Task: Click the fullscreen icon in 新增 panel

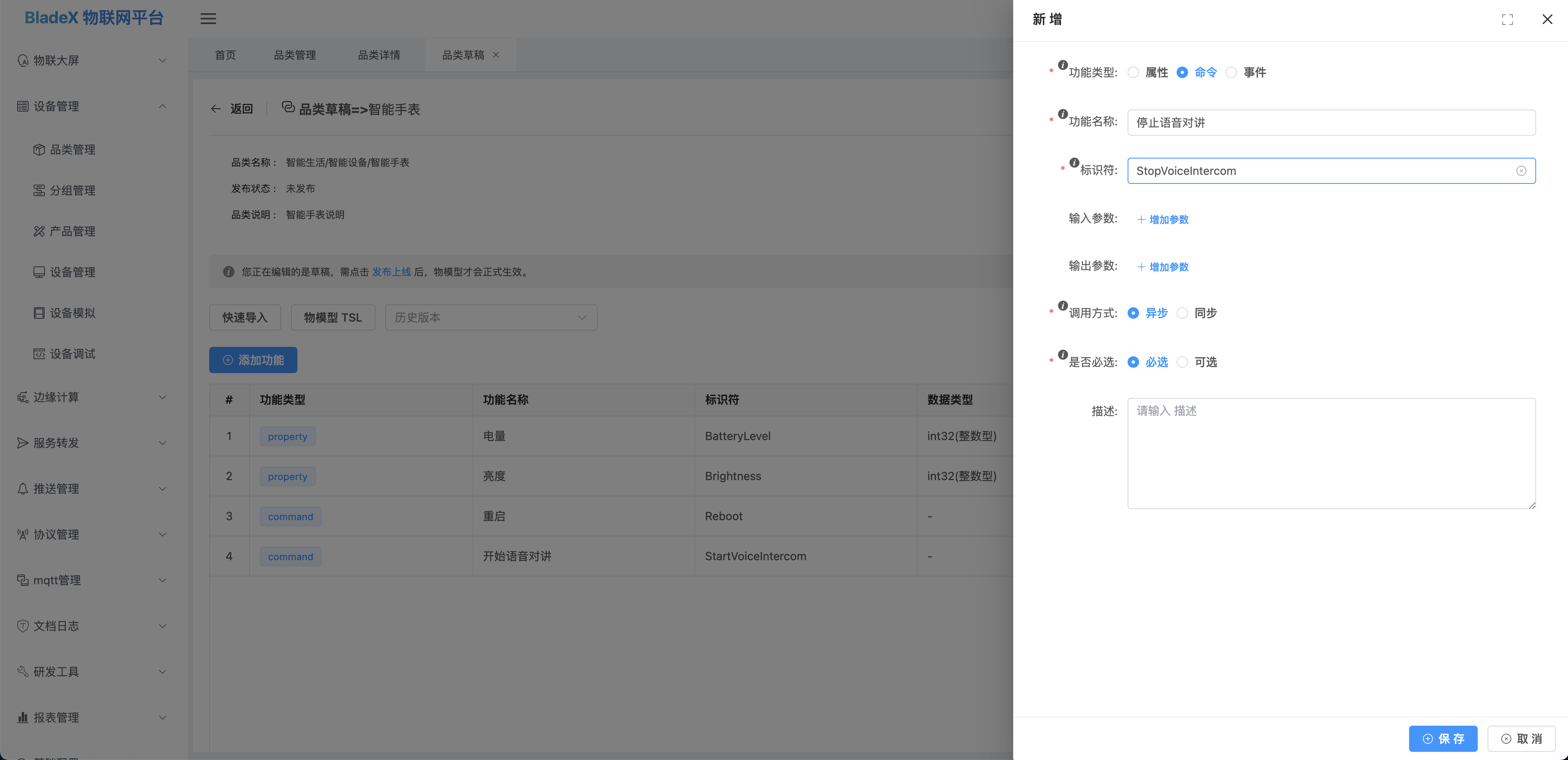Action: click(1507, 20)
